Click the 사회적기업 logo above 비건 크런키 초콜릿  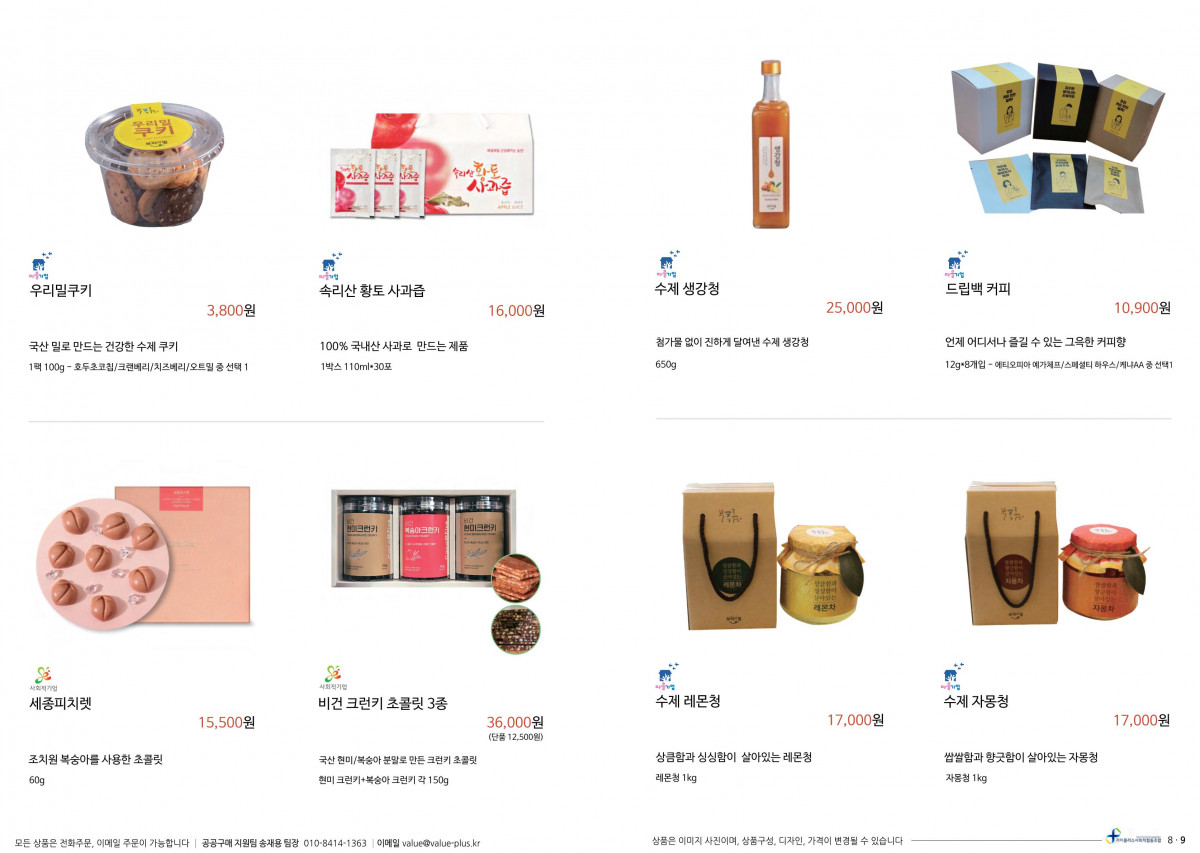333,679
